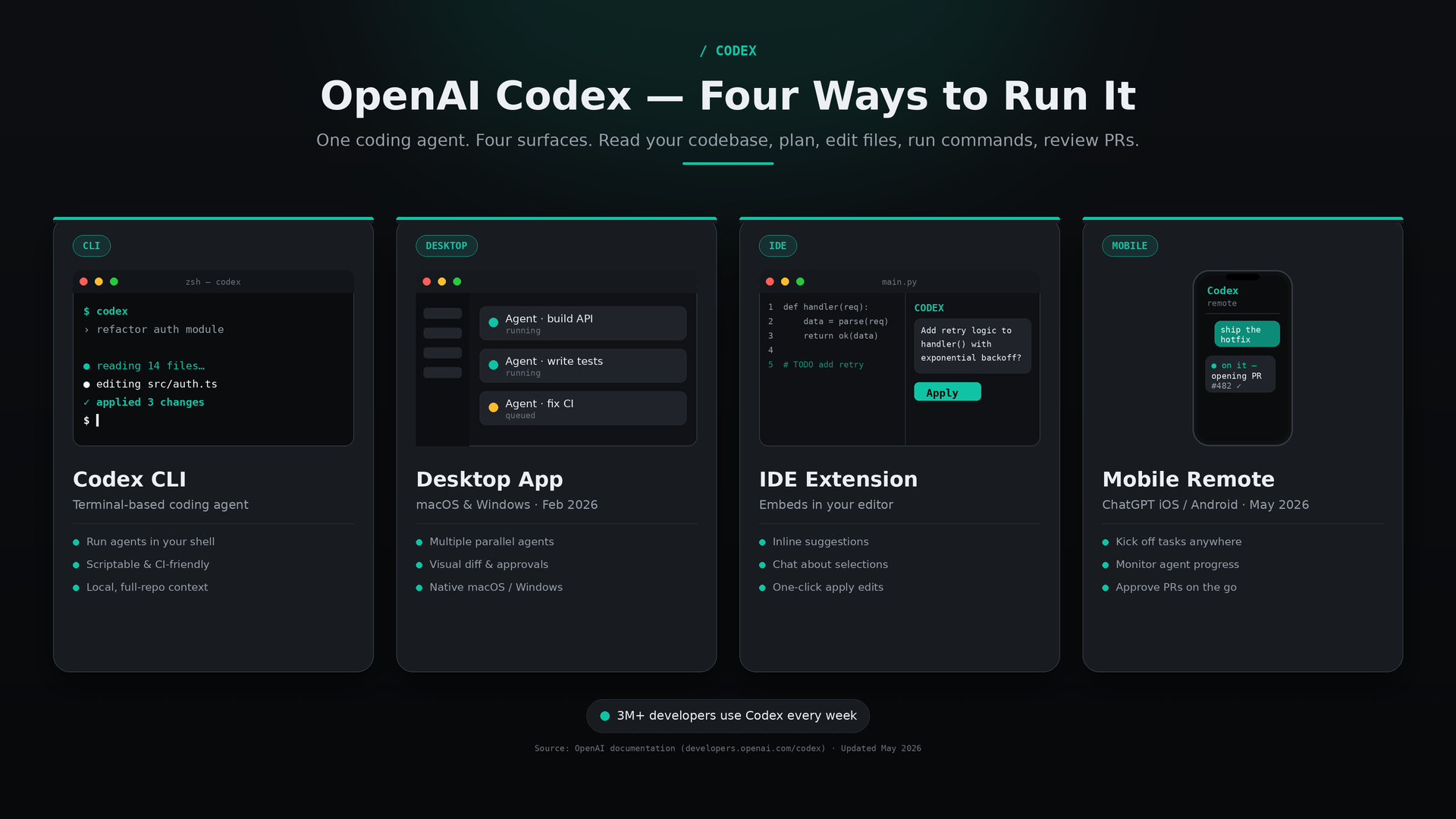The height and width of the screenshot is (819, 1456).
Task: Click the 'Desktop App' heading
Action: click(490, 479)
